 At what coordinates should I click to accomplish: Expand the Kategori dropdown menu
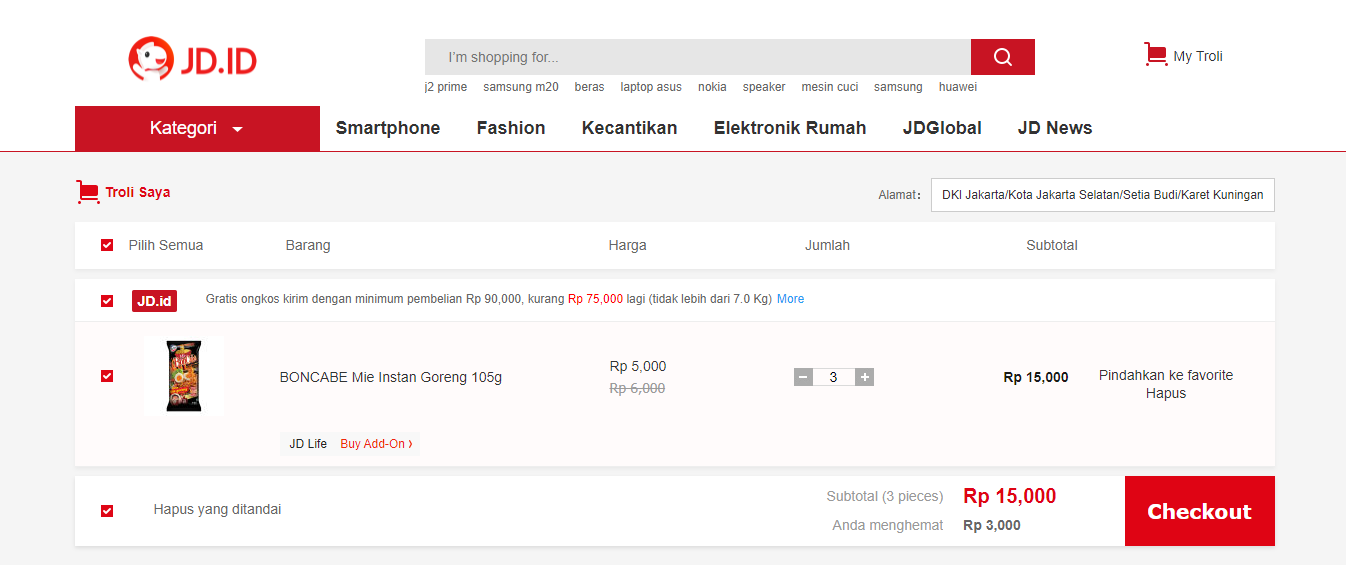(197, 128)
